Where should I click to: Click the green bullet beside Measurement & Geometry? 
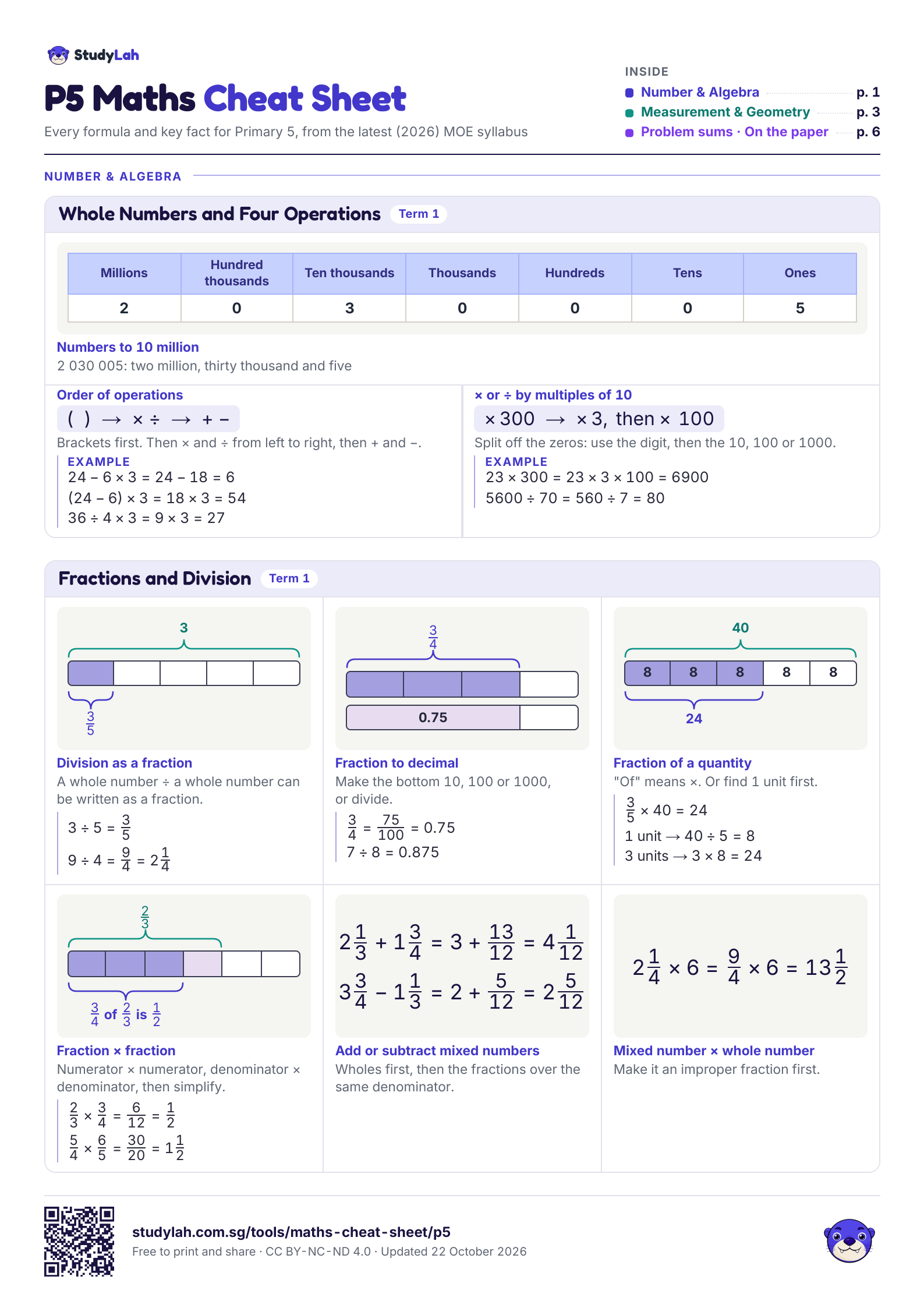(x=629, y=112)
